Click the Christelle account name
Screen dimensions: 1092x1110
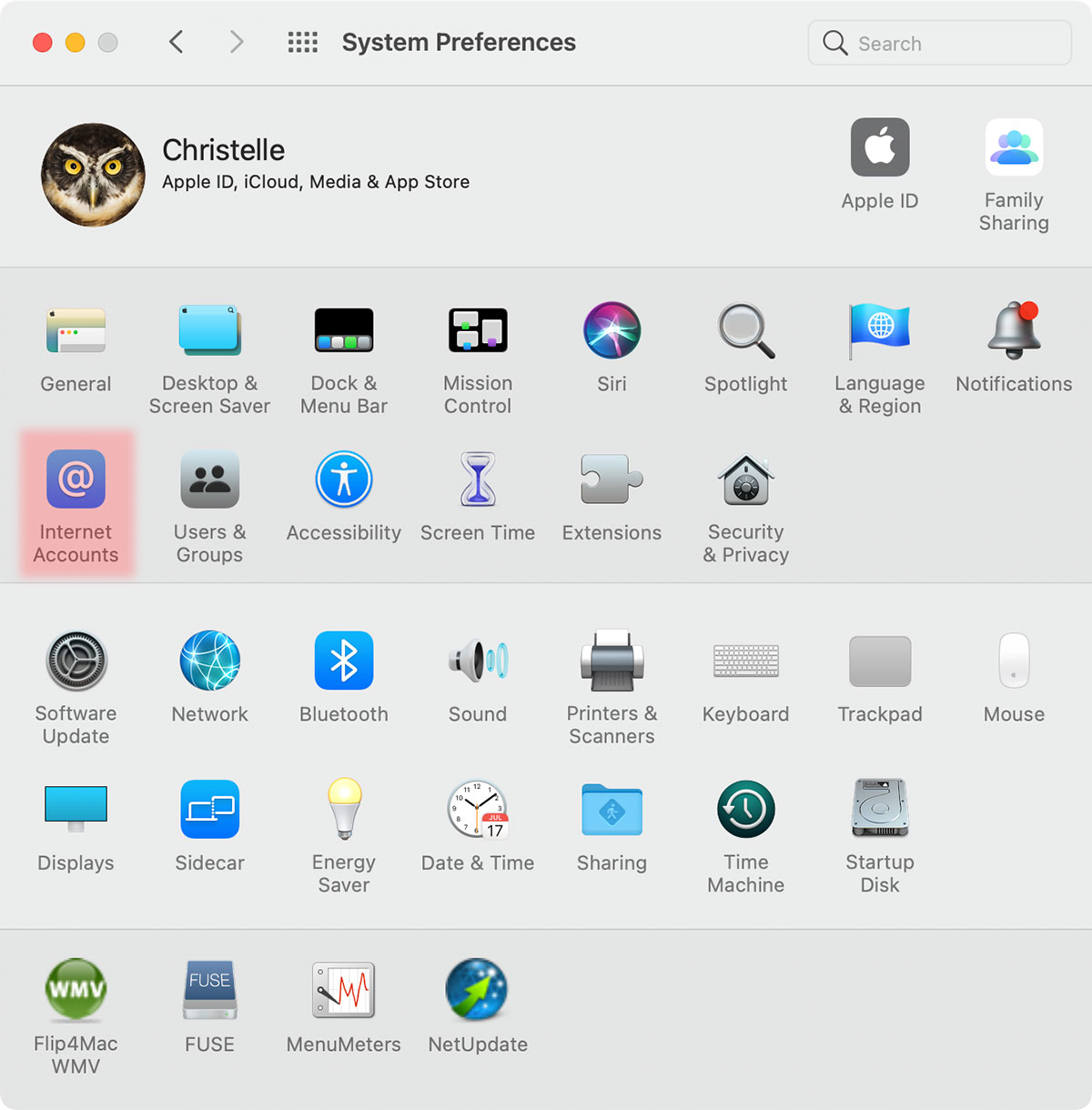[224, 150]
